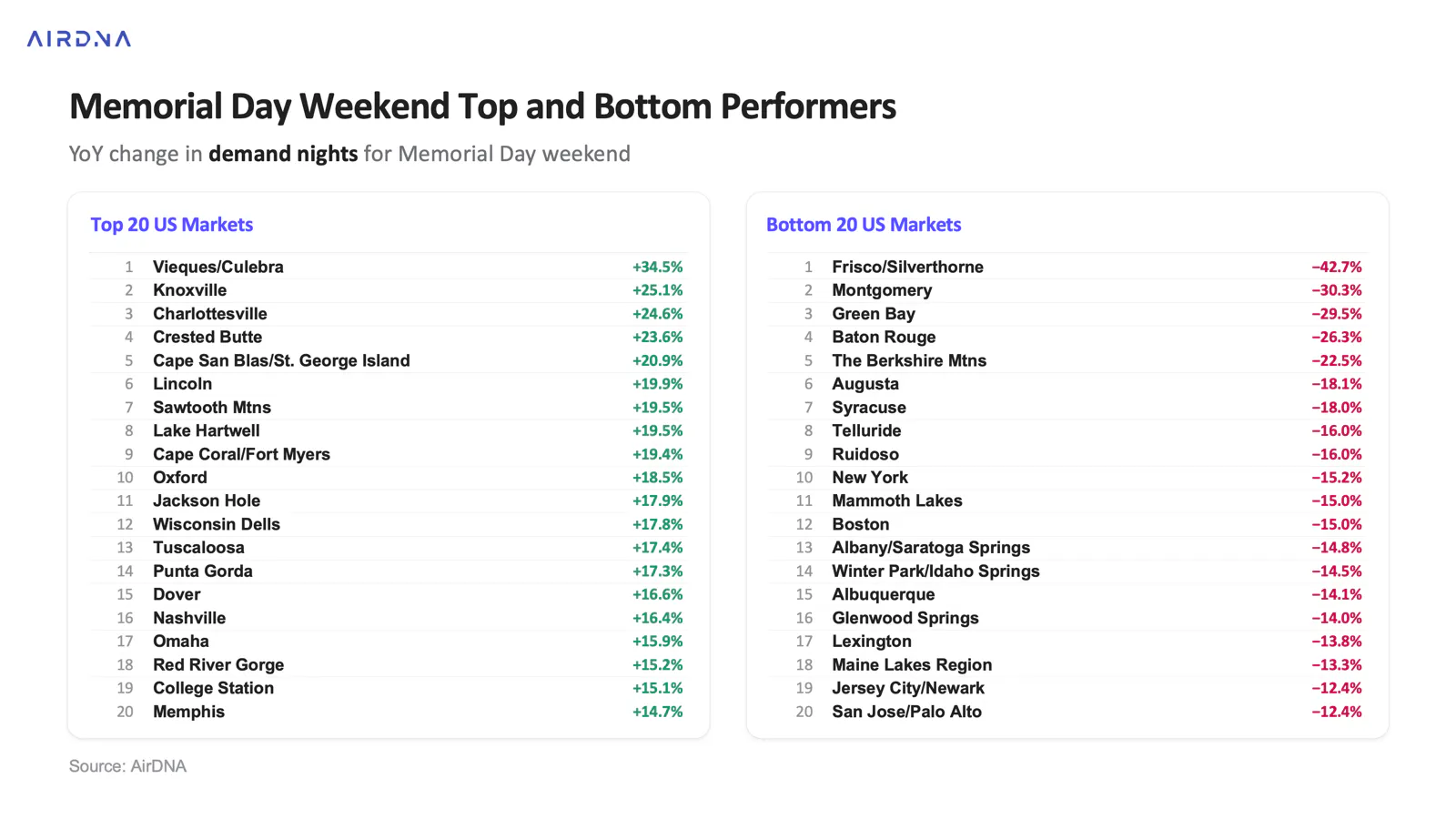
Task: Select Charlottesville market name
Action: (x=210, y=314)
